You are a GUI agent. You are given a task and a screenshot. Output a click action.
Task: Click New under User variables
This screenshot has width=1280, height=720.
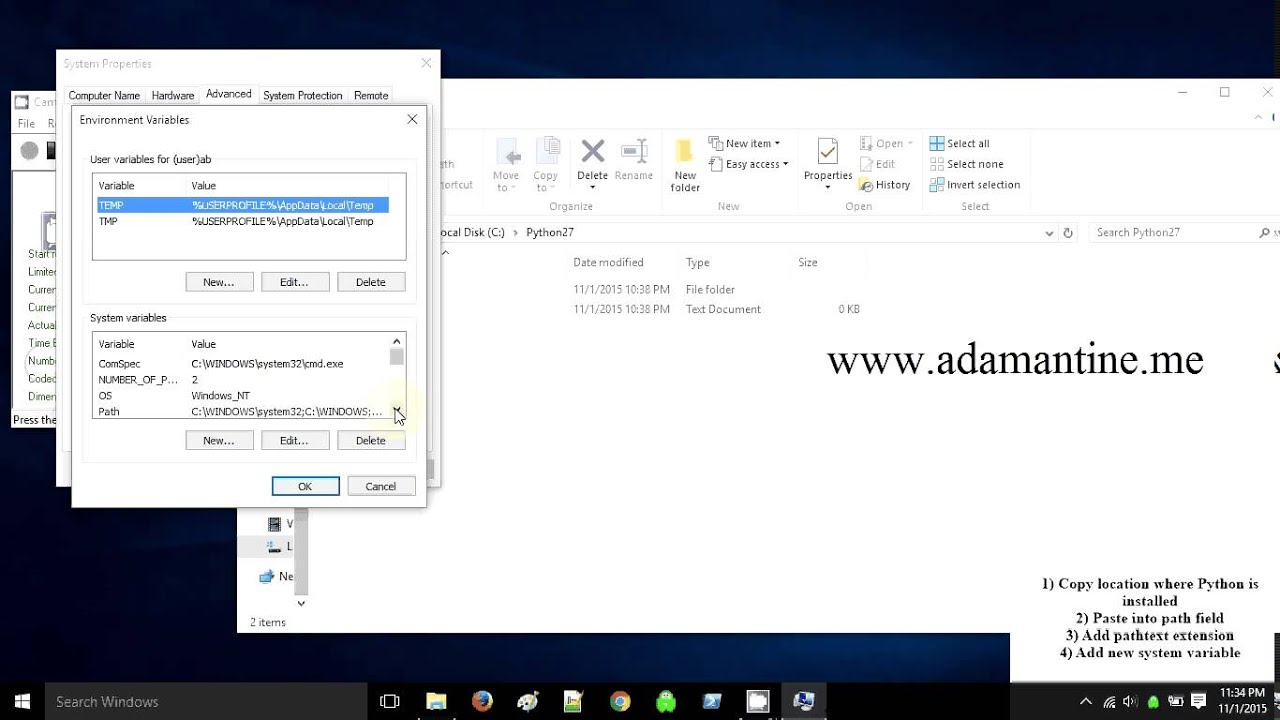click(219, 282)
